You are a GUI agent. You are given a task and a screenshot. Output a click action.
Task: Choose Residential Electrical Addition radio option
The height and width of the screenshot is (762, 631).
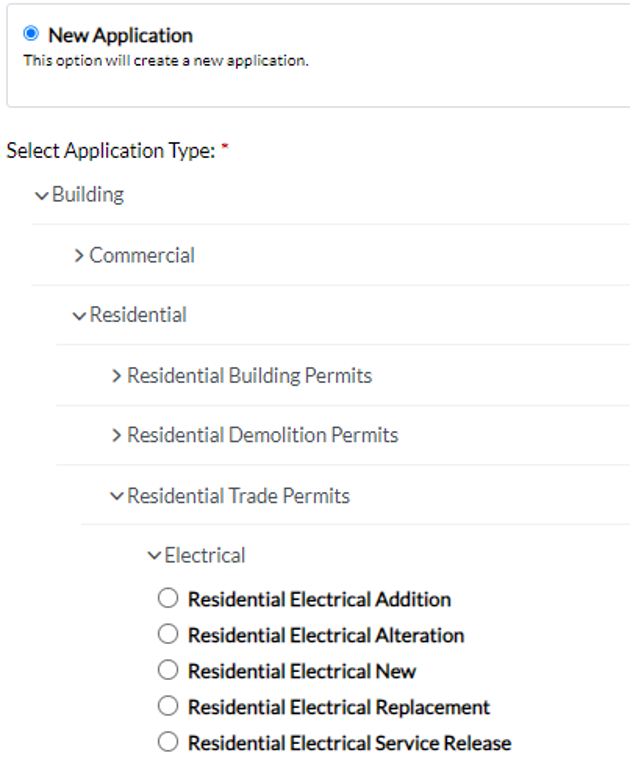point(168,598)
